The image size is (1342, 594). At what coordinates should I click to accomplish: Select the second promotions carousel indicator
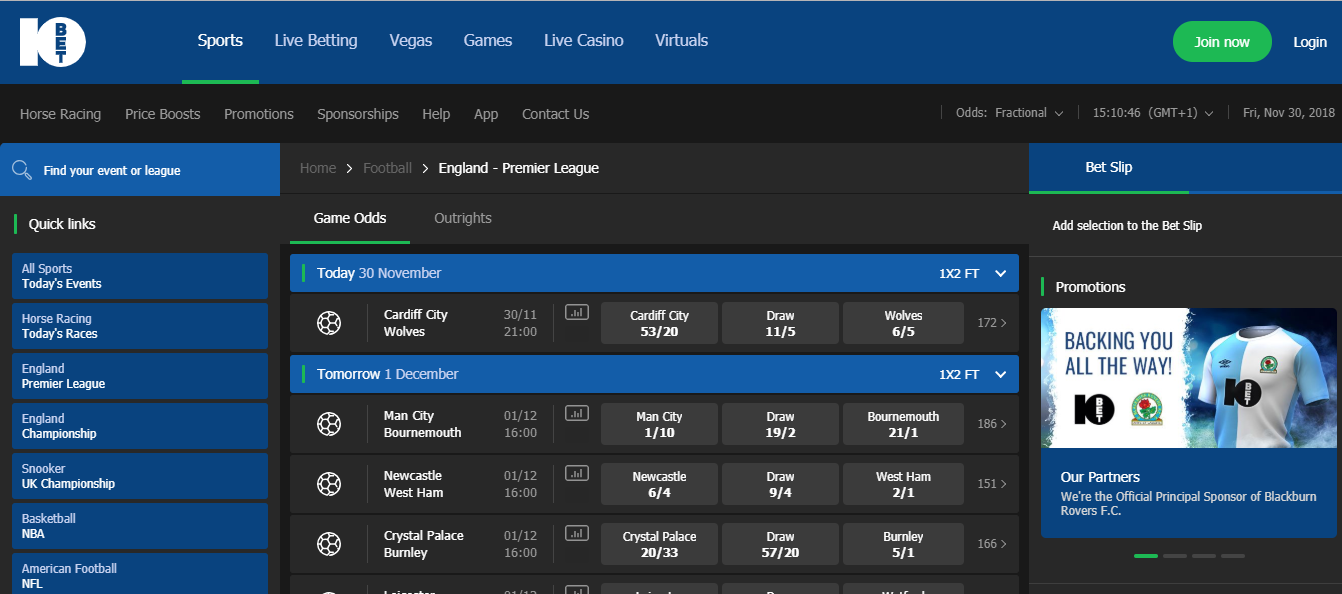tap(1175, 555)
